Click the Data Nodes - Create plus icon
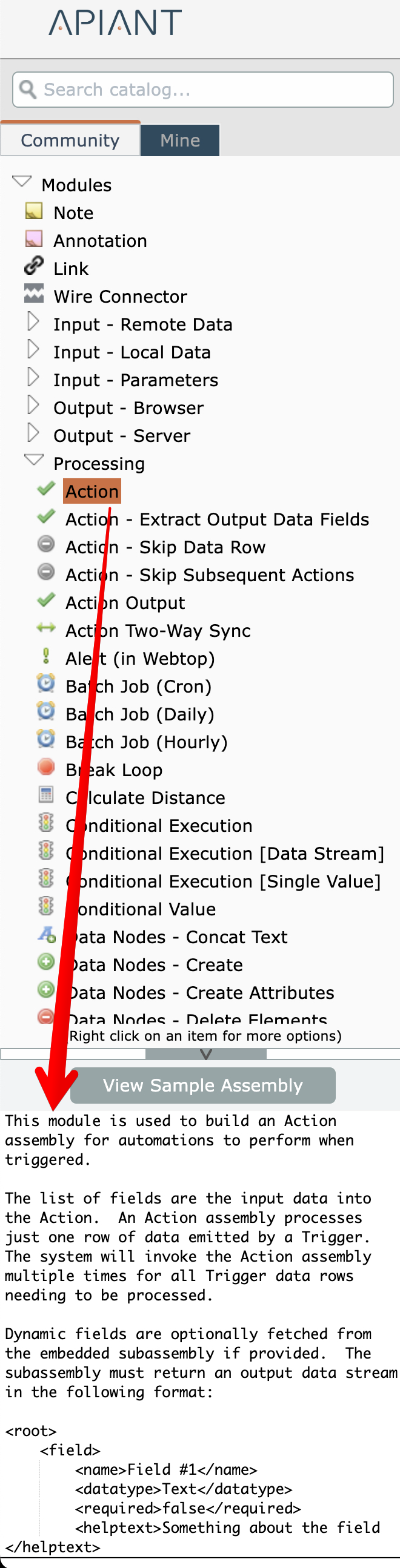 [x=45, y=963]
